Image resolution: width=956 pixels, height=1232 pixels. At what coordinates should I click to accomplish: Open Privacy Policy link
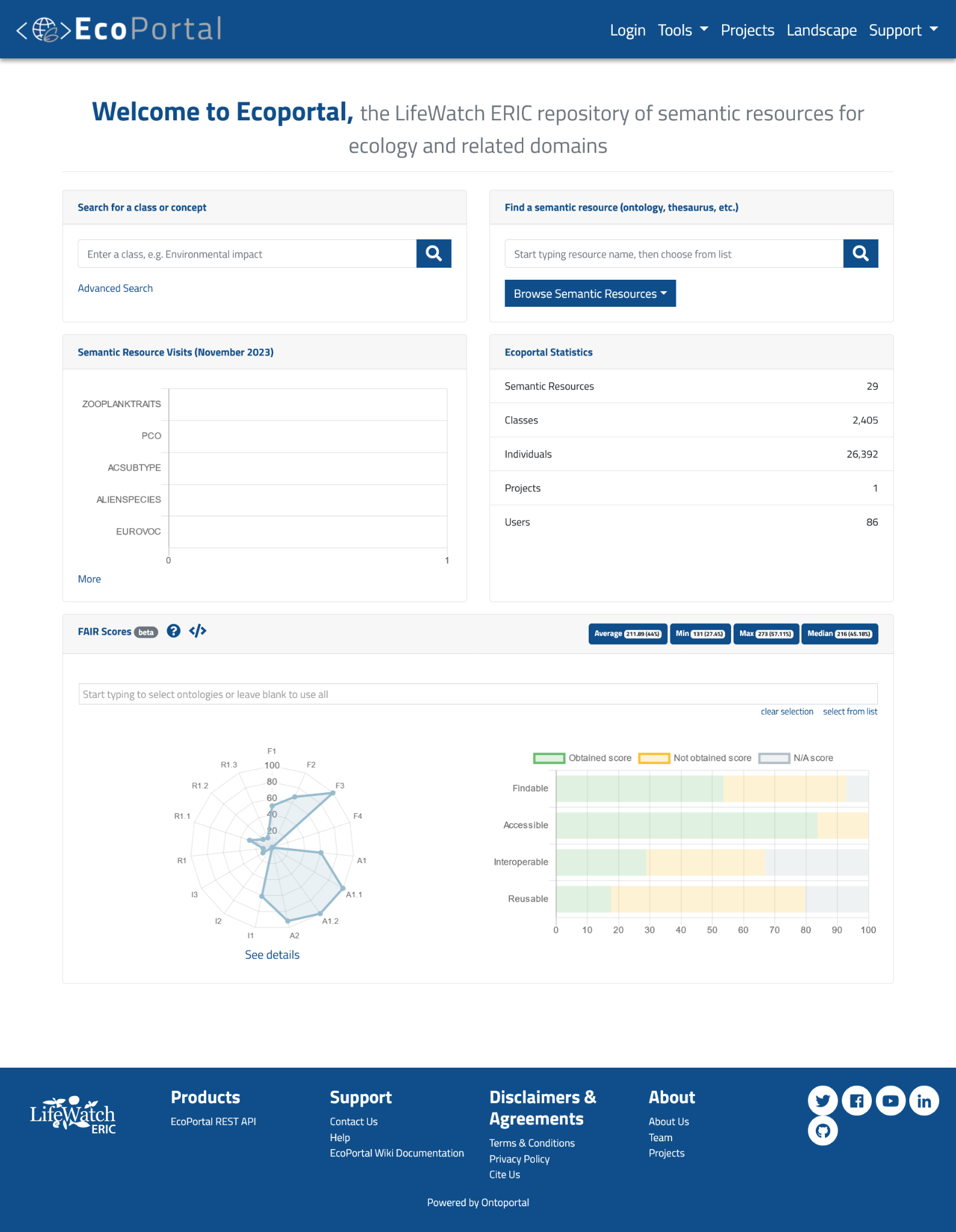(x=519, y=1159)
